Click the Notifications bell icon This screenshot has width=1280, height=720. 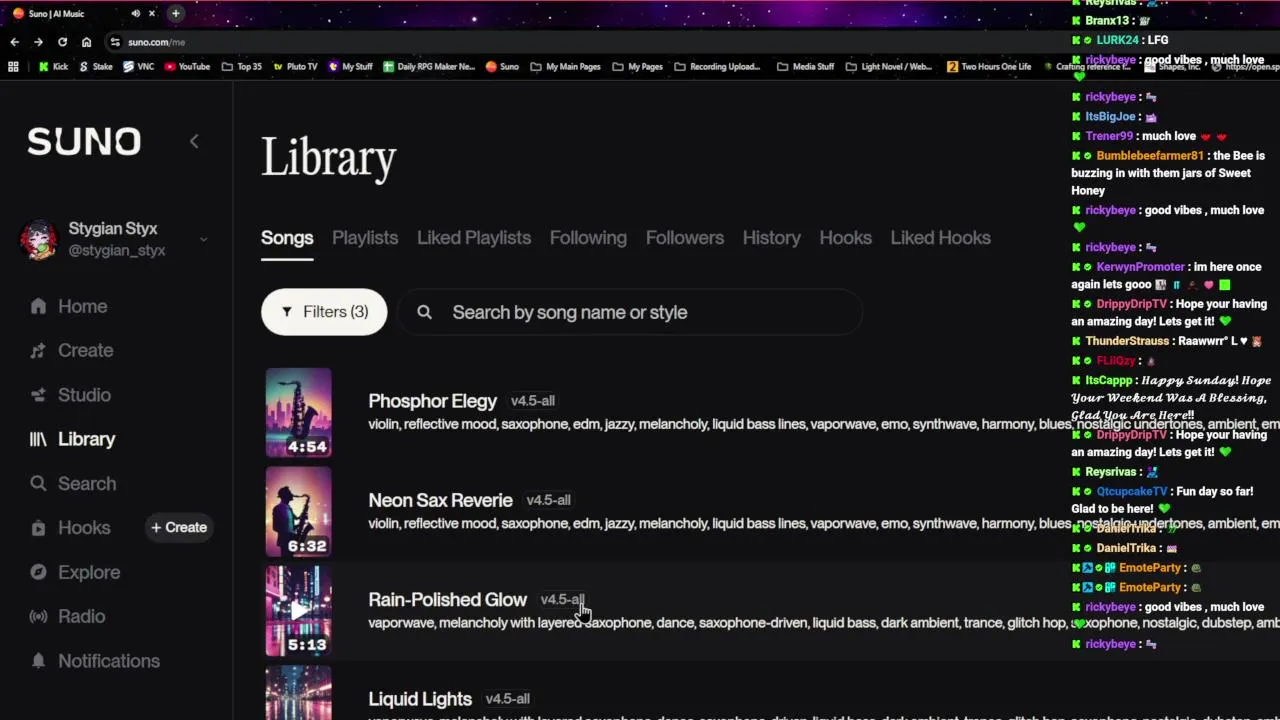(38, 660)
